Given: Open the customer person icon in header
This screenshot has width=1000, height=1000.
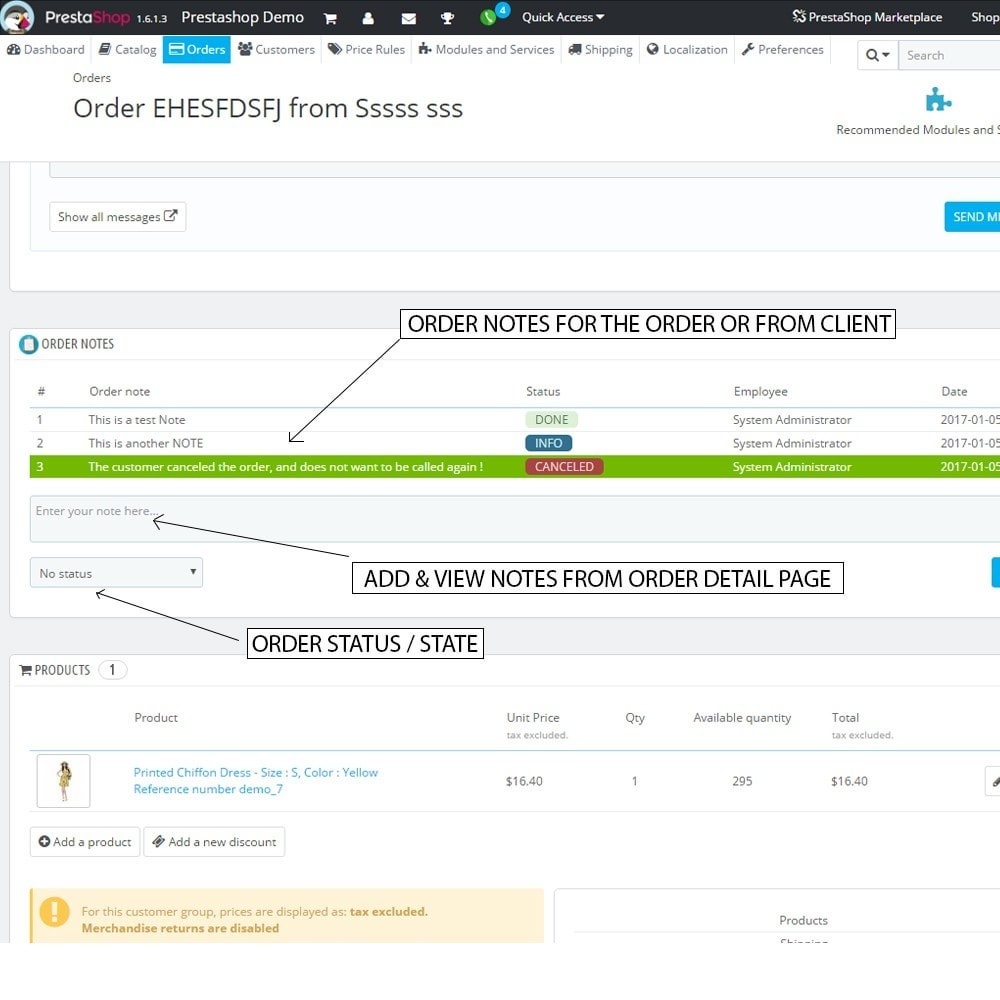Looking at the screenshot, I should point(368,18).
